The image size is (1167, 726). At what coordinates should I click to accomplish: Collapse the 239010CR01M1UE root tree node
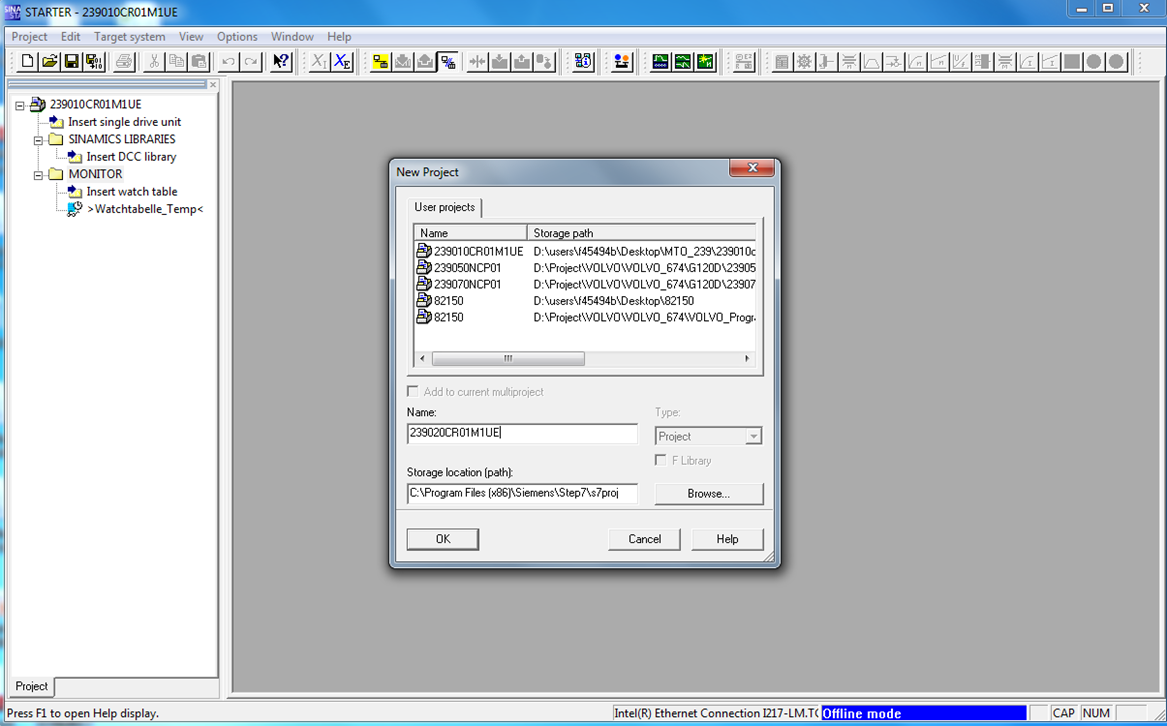(x=19, y=105)
